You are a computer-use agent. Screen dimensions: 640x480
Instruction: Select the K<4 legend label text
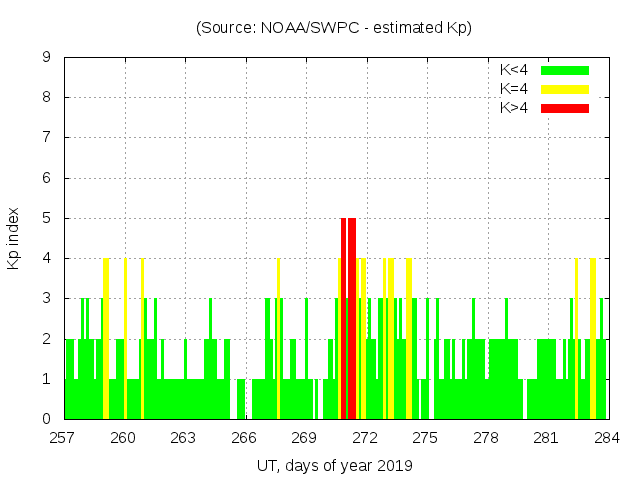(514, 70)
